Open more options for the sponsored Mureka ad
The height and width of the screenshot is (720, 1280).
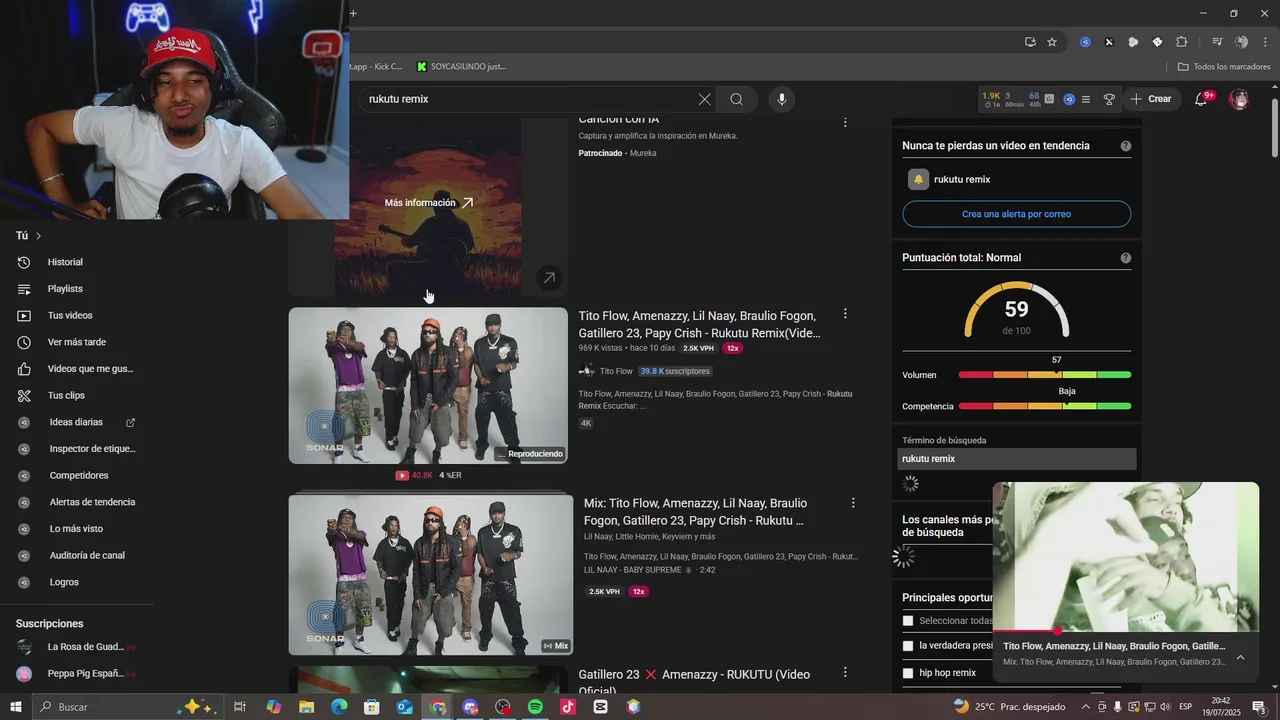845,122
